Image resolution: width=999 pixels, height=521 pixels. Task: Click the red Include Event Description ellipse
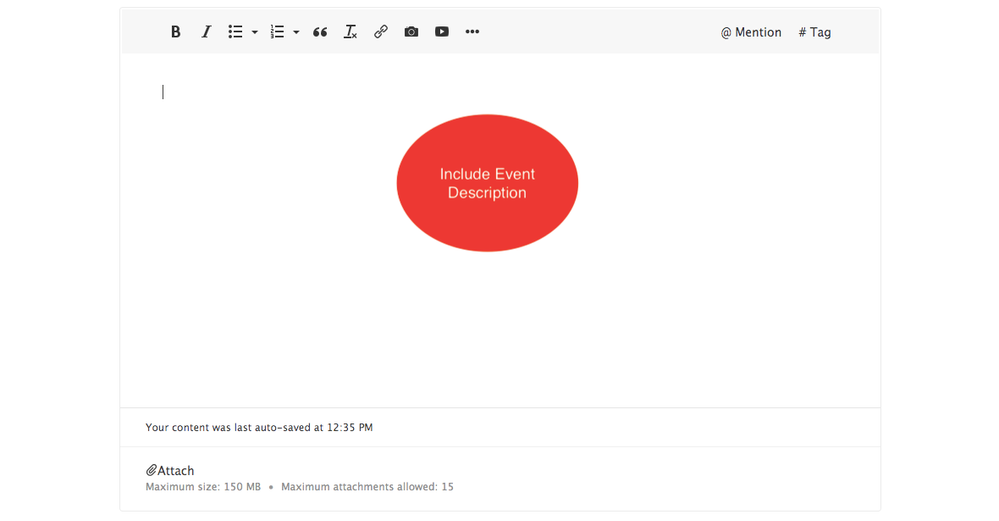[487, 183]
